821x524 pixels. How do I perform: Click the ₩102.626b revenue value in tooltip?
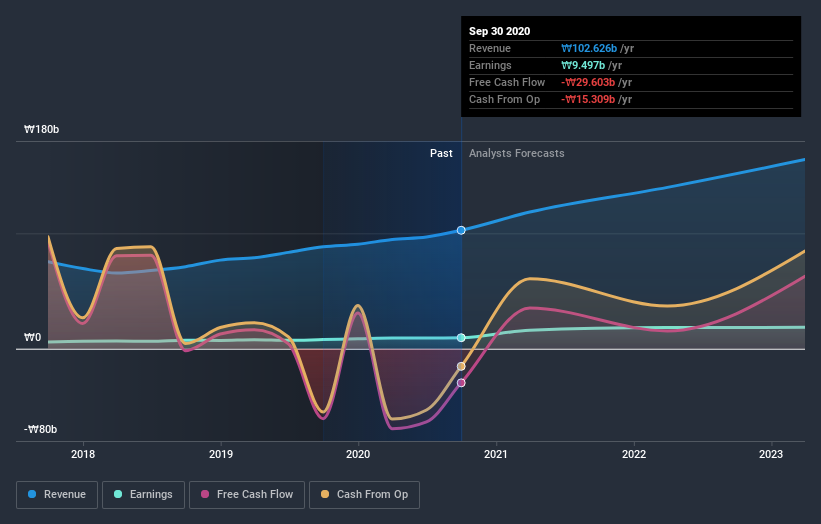tap(589, 48)
